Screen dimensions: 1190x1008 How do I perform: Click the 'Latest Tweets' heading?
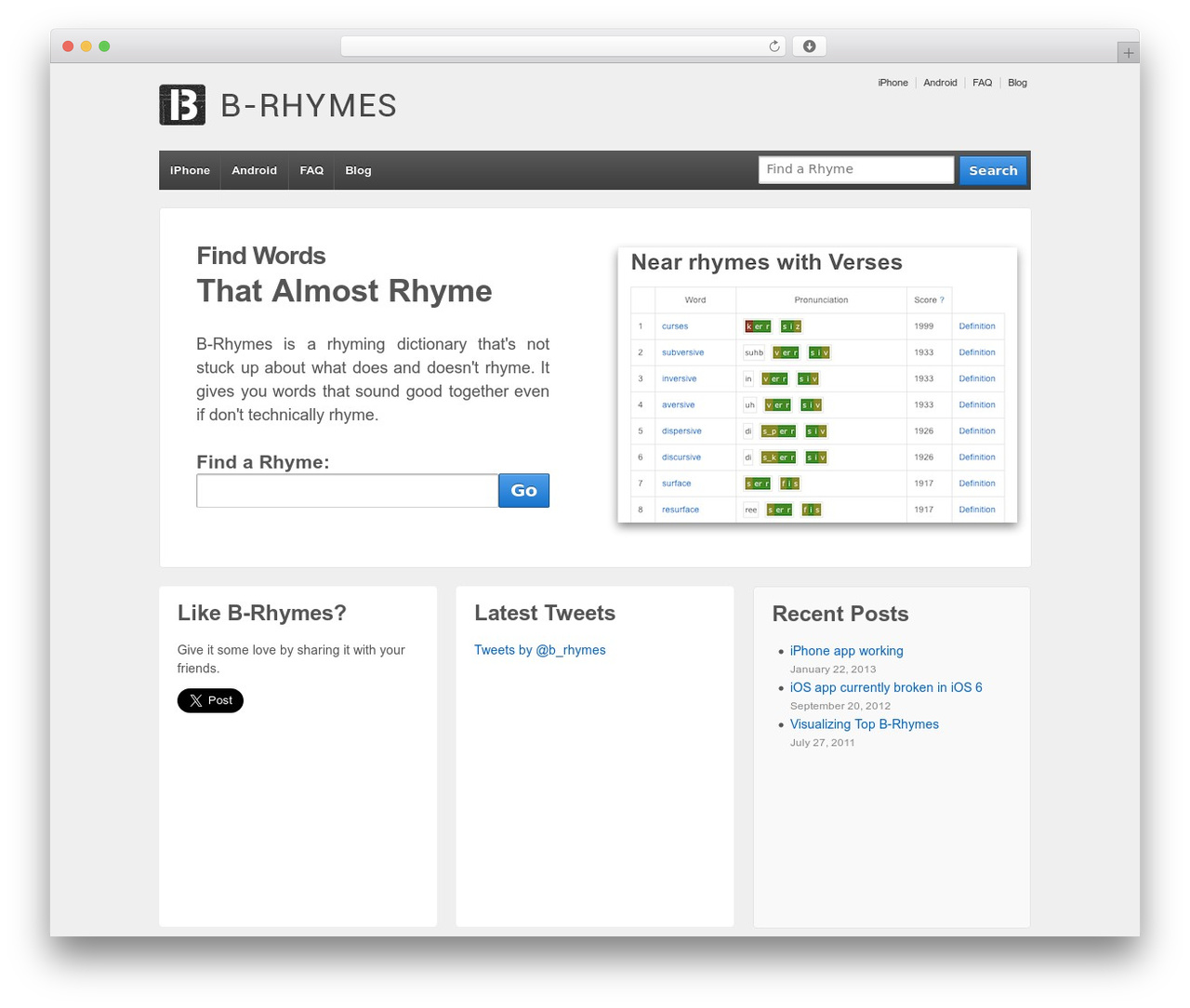(545, 613)
